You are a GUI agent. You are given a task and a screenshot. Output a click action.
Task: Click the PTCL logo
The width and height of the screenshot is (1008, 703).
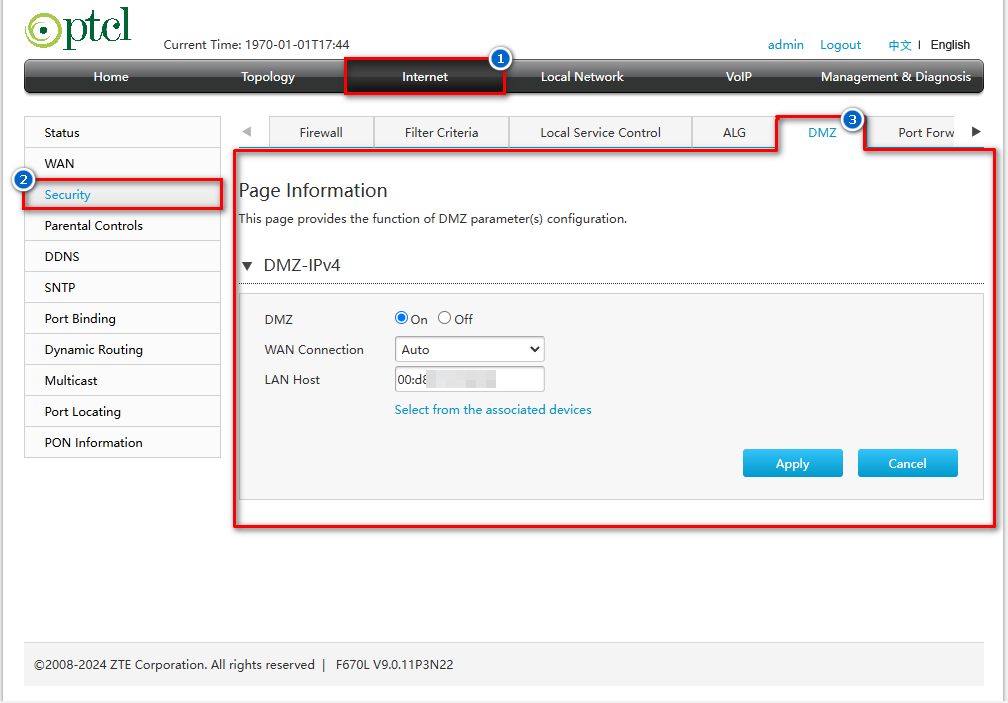(78, 29)
